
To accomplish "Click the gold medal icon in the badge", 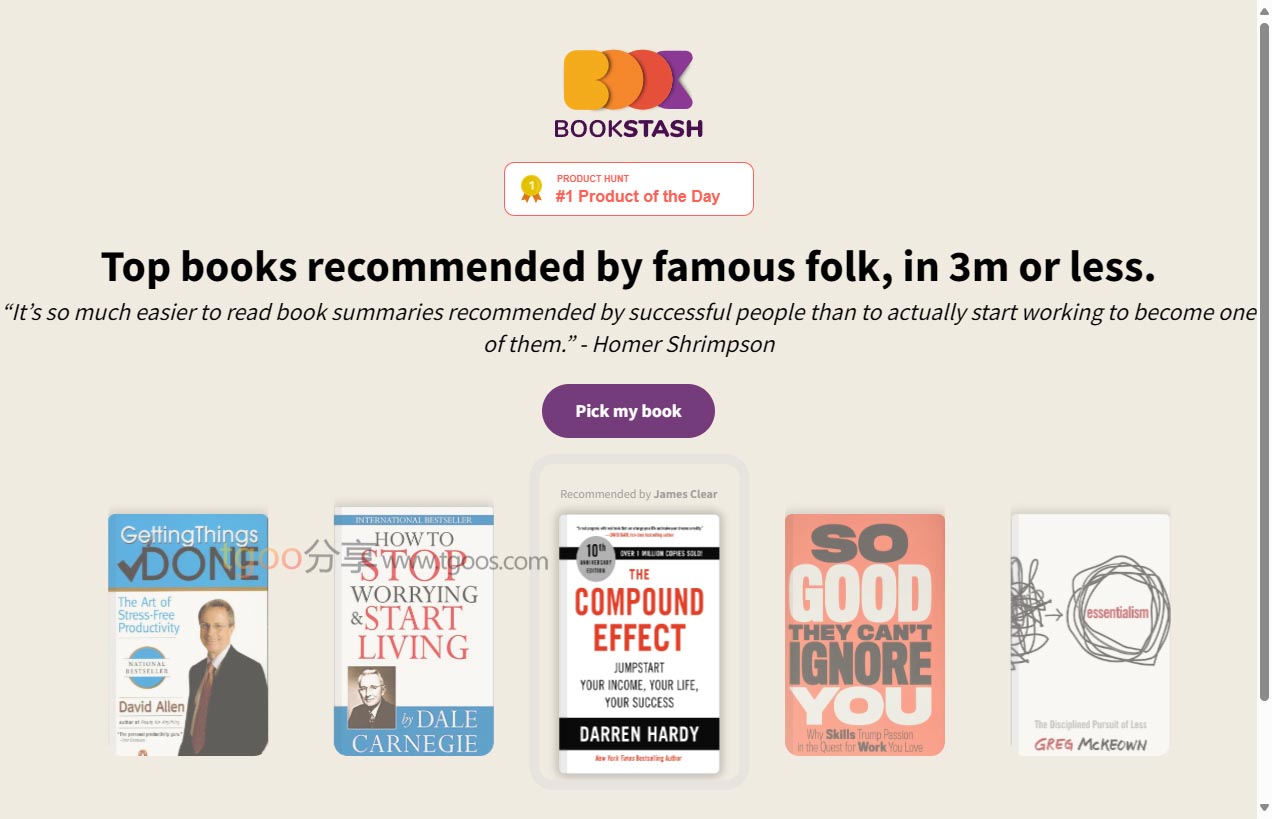I will pyautogui.click(x=531, y=188).
